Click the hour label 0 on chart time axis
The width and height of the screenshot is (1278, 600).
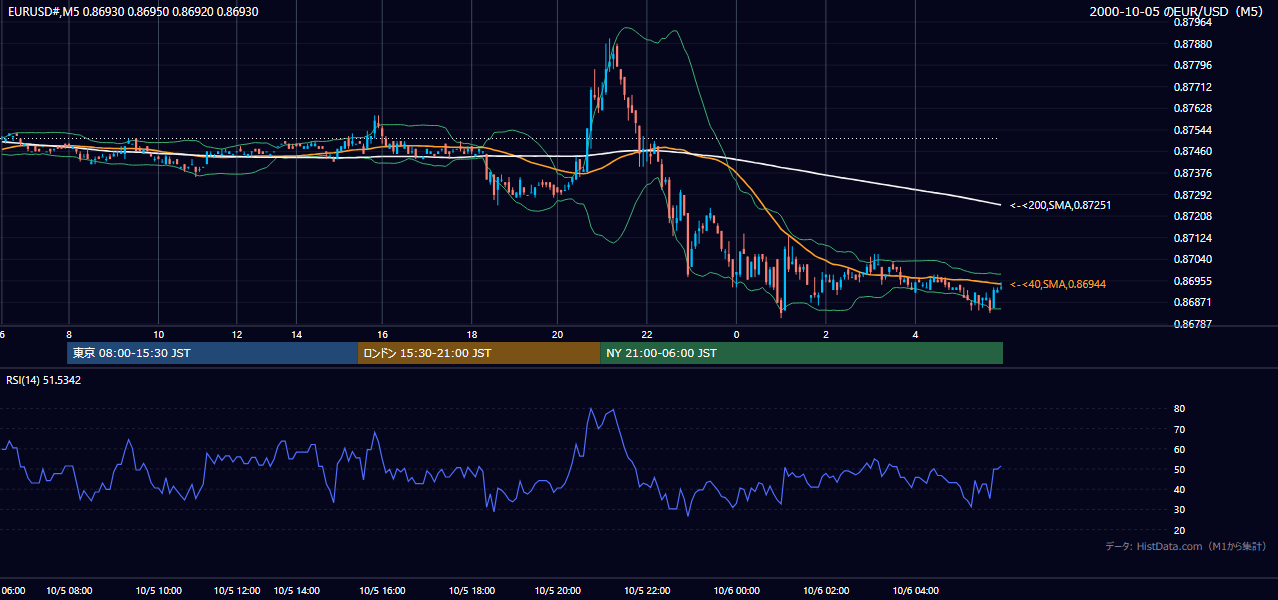[736, 334]
